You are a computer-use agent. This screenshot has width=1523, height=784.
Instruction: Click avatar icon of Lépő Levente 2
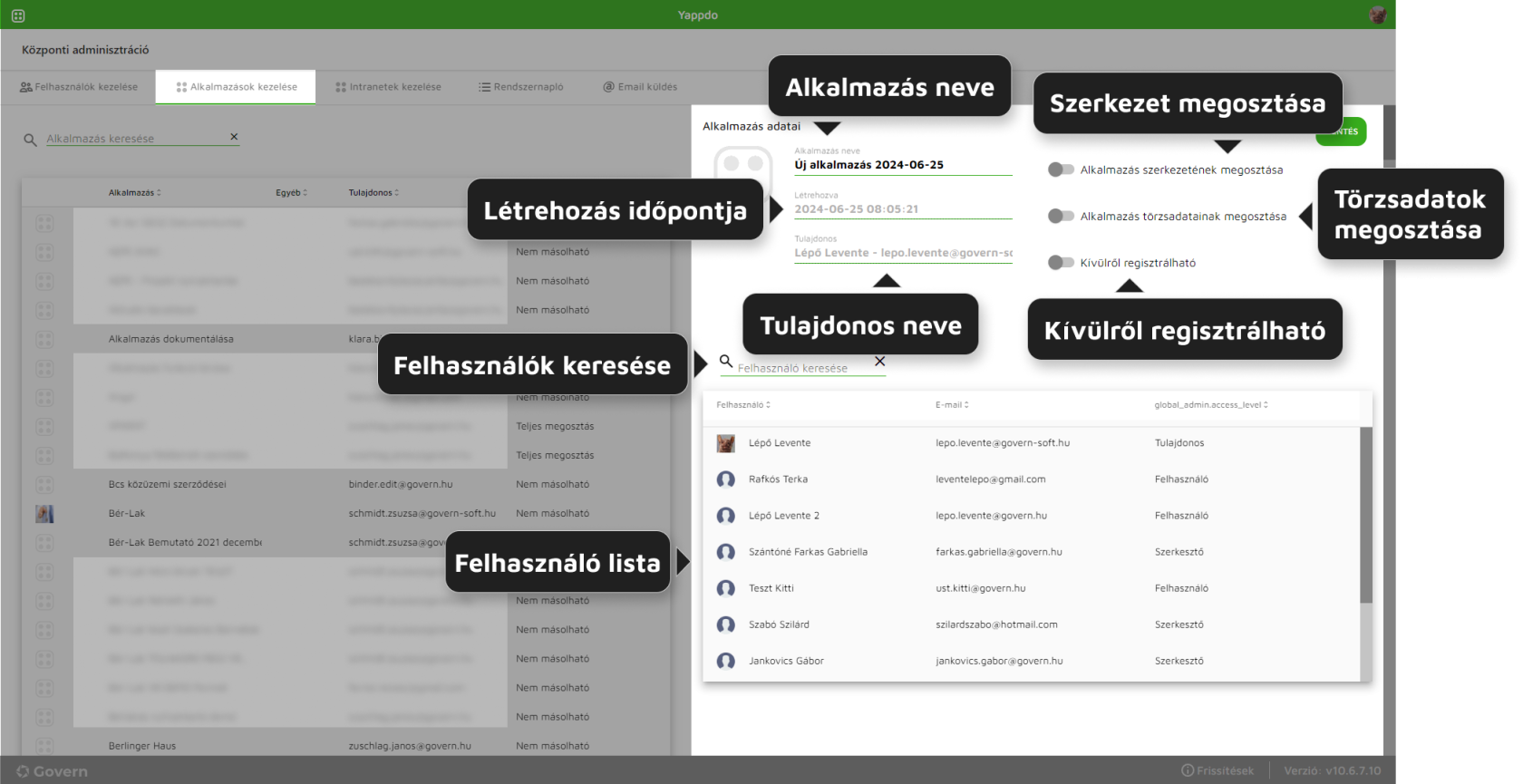point(726,516)
